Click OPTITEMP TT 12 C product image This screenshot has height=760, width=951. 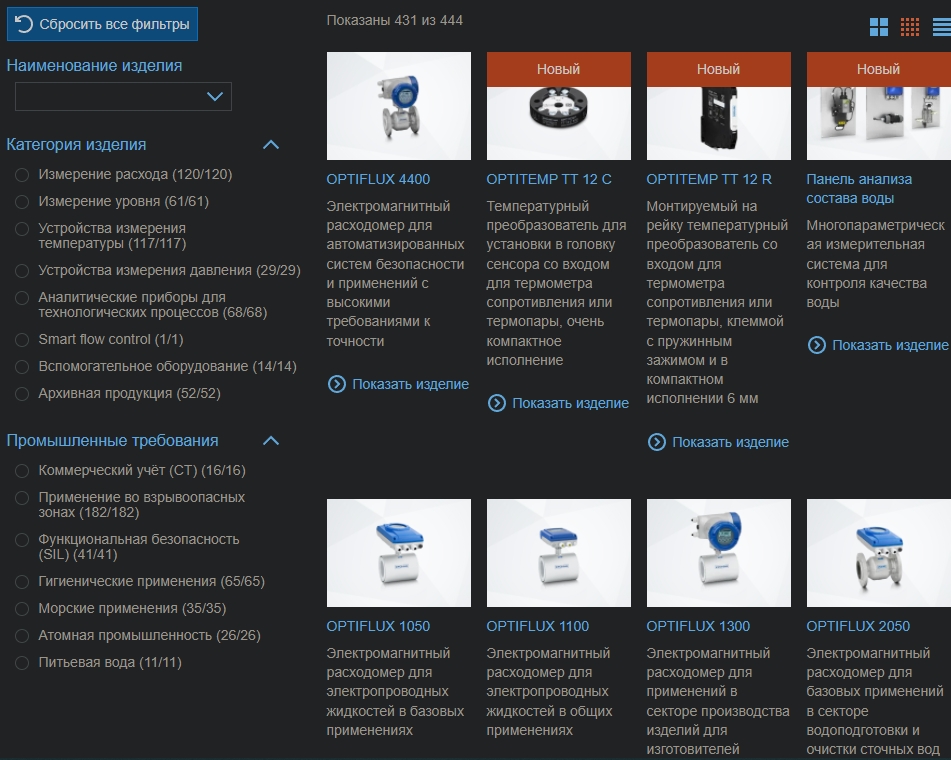click(x=559, y=106)
